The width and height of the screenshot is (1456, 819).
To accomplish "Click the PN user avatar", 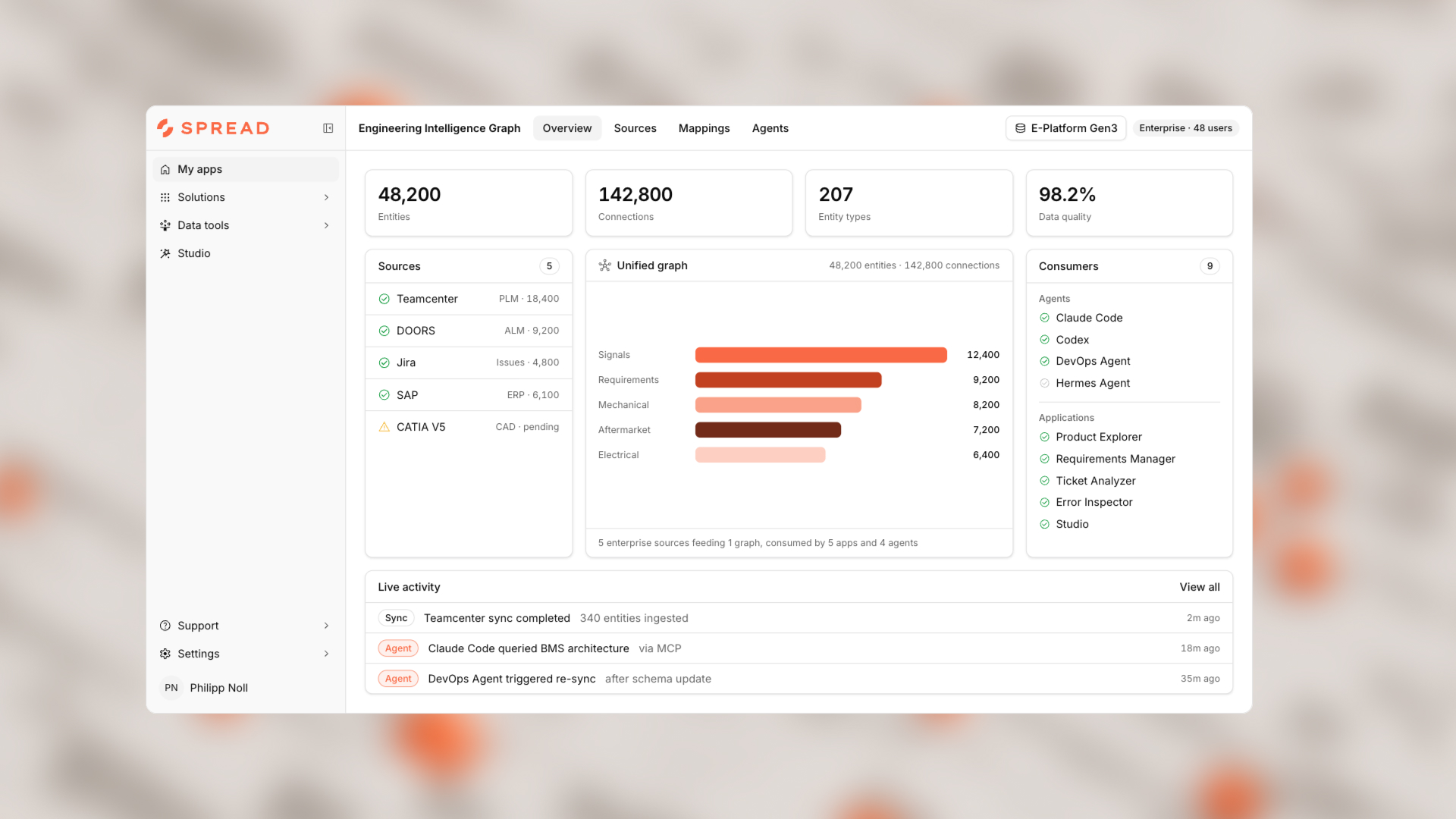I will click(171, 688).
